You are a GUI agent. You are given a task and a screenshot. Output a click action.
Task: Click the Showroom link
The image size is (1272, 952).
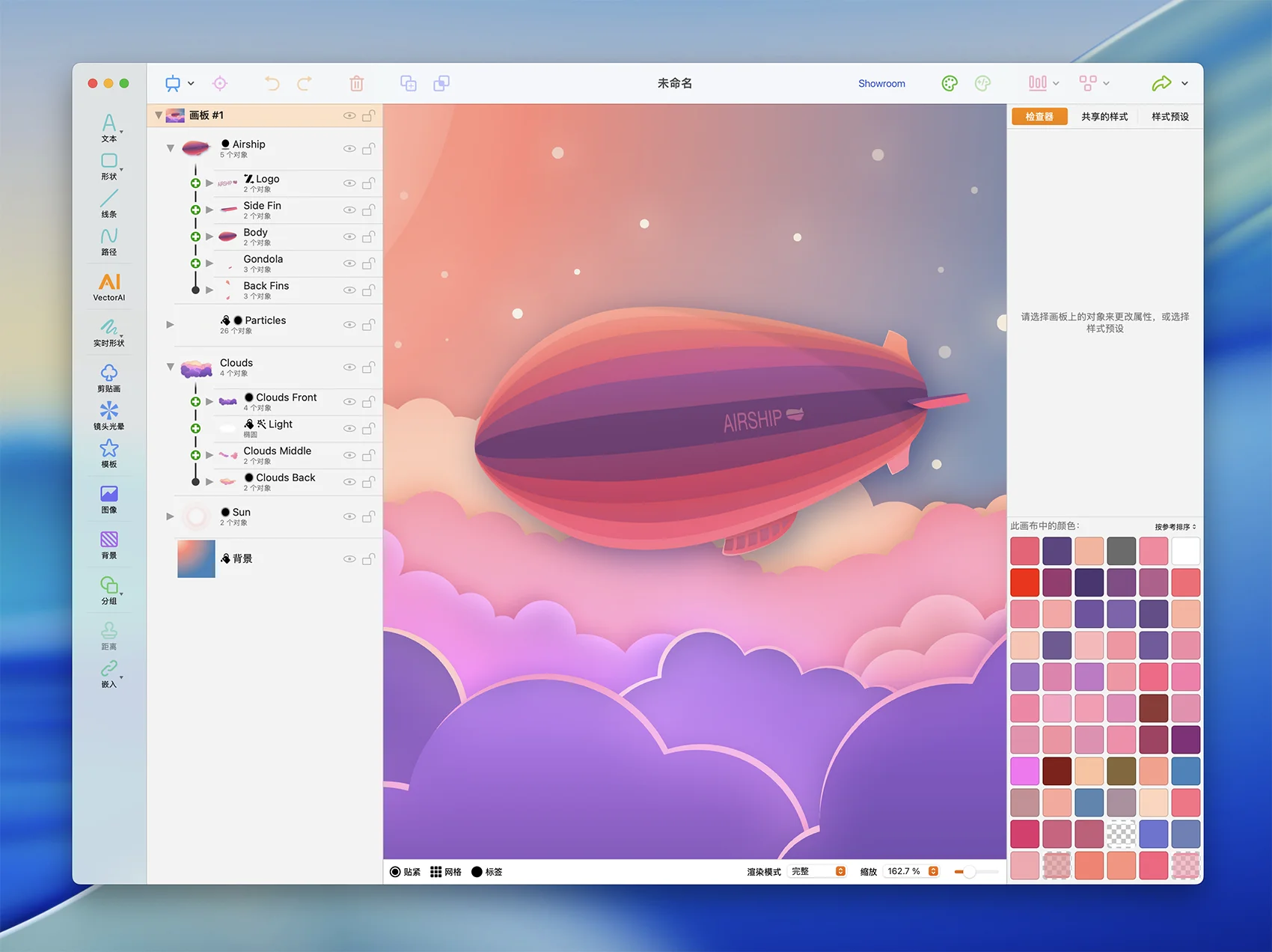coord(881,84)
